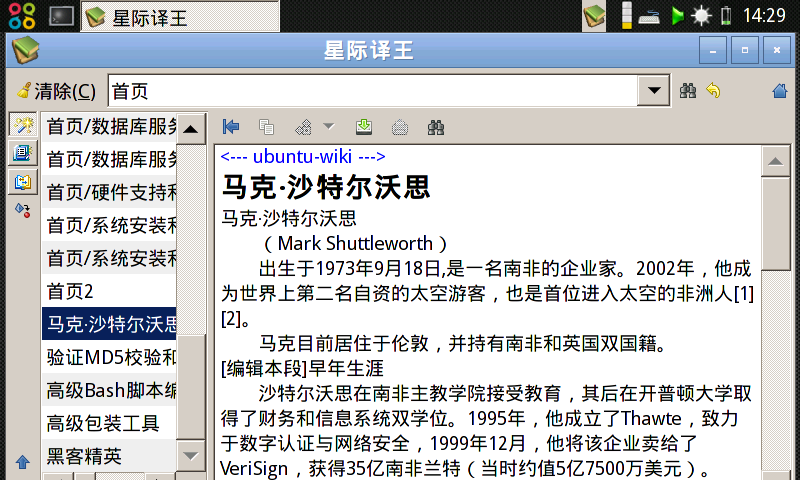Select the results view sidebar icon
800x480 pixels.
tap(23, 182)
